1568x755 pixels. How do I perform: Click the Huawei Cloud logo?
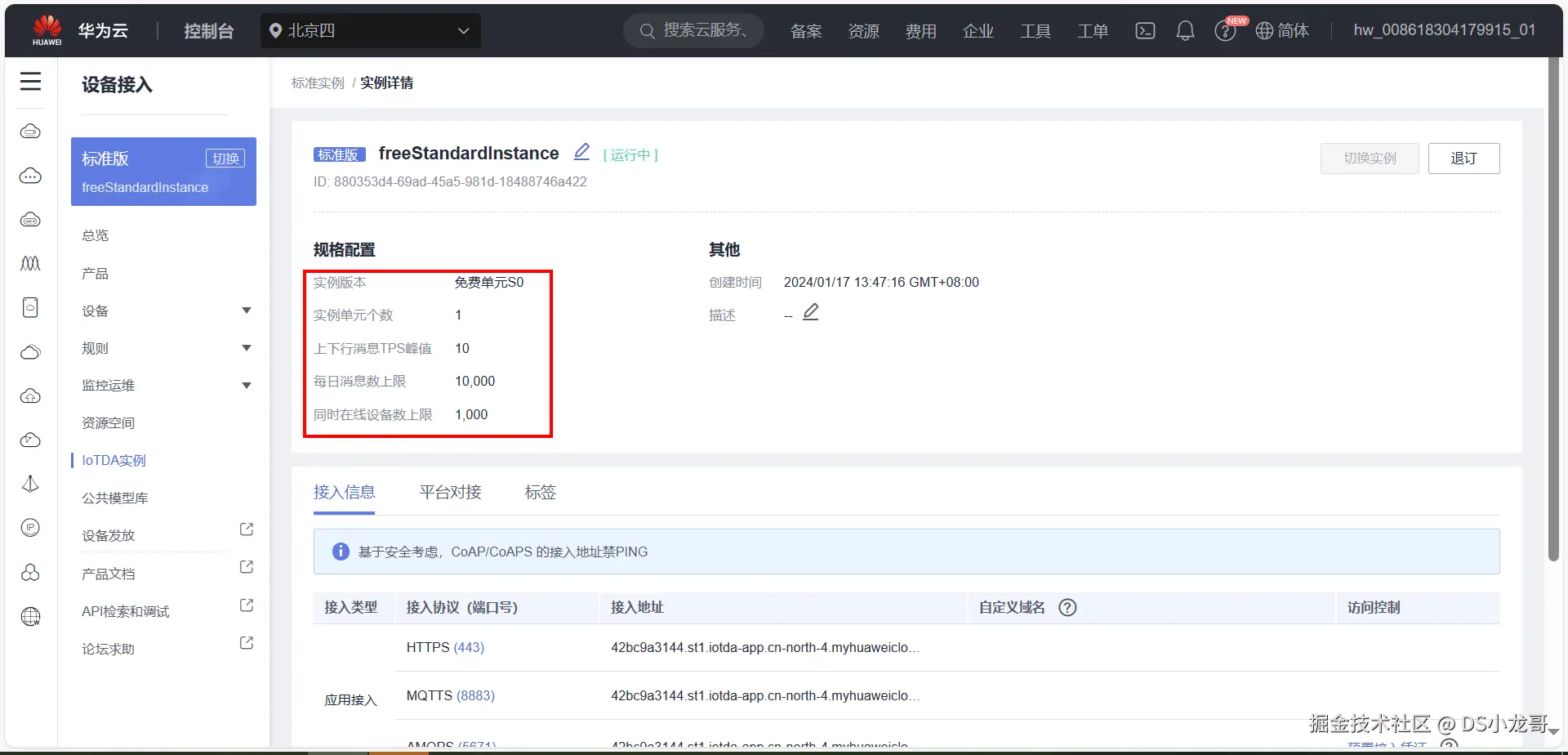[47, 30]
